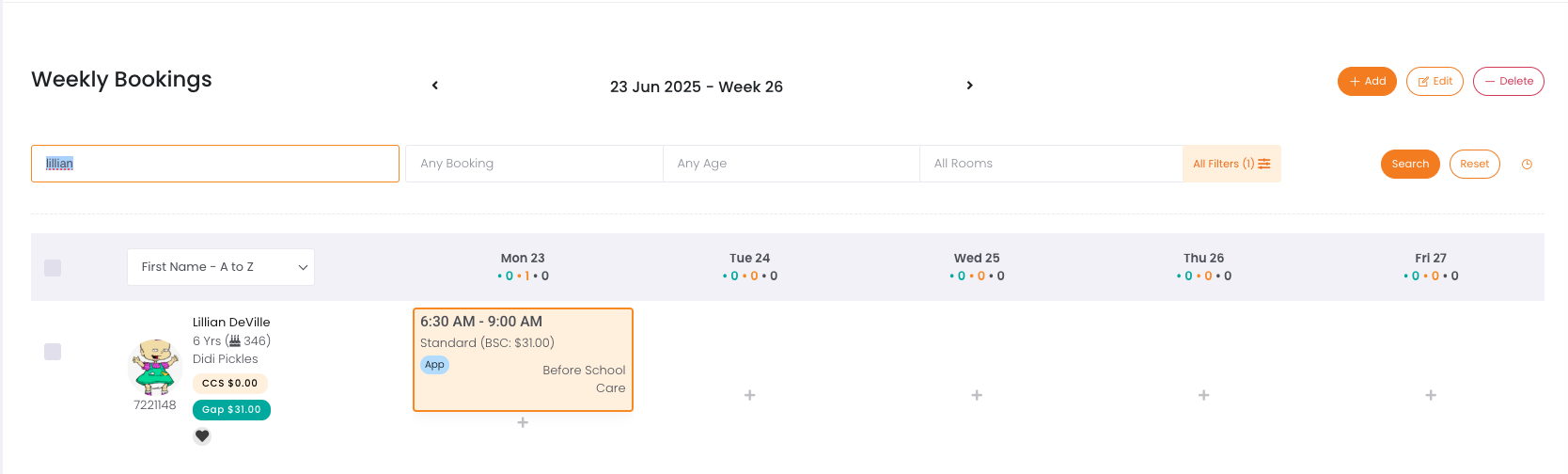
Task: Click the Search button
Action: click(1410, 164)
